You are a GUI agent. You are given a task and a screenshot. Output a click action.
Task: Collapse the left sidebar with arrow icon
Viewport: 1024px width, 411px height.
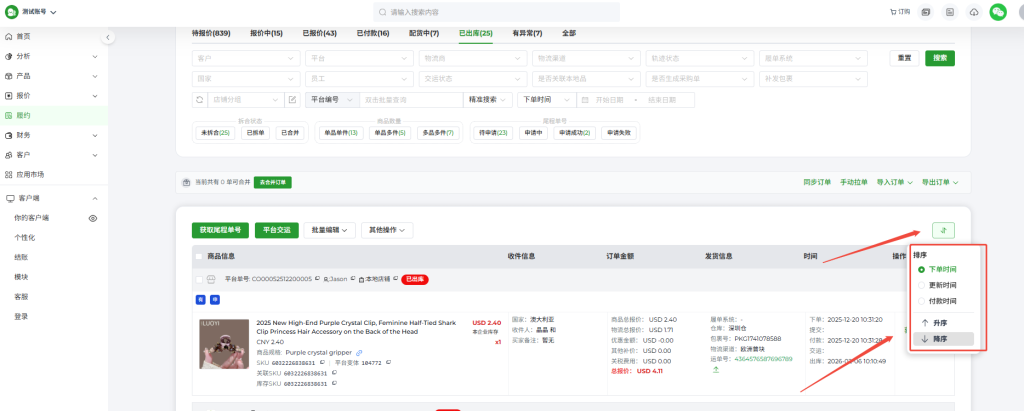point(108,37)
